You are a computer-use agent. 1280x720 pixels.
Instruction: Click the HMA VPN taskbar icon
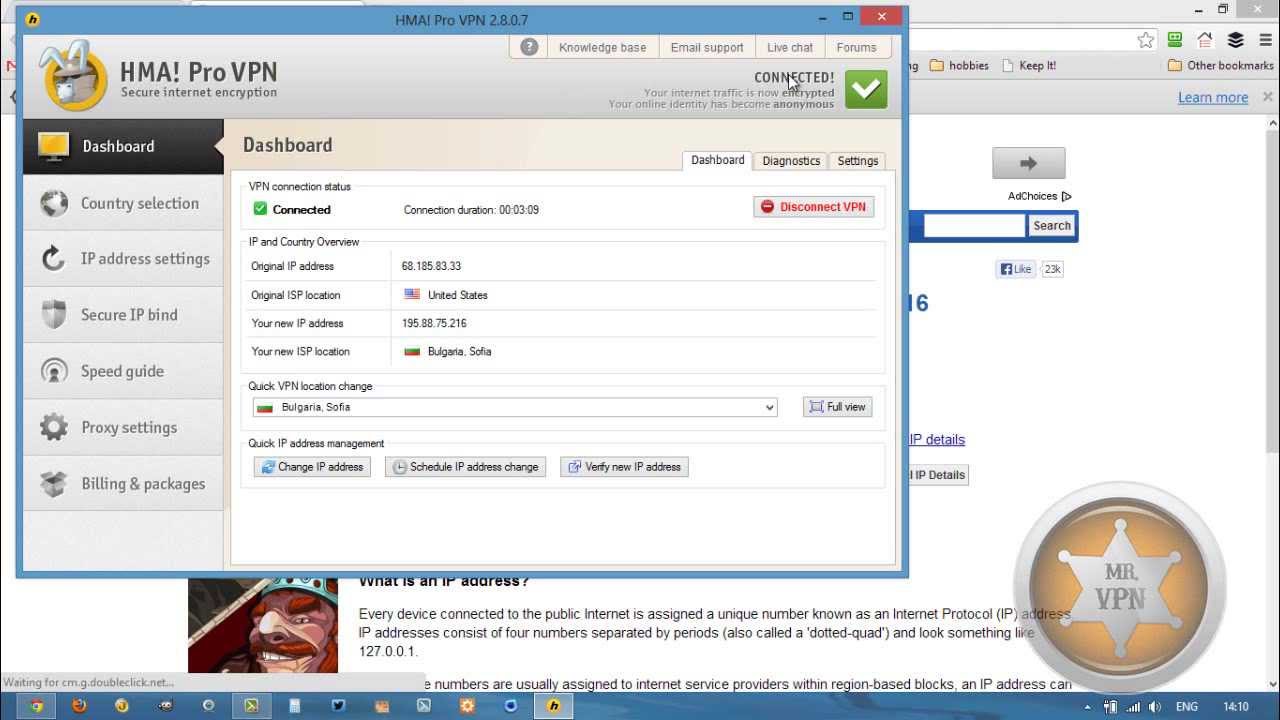[x=553, y=706]
